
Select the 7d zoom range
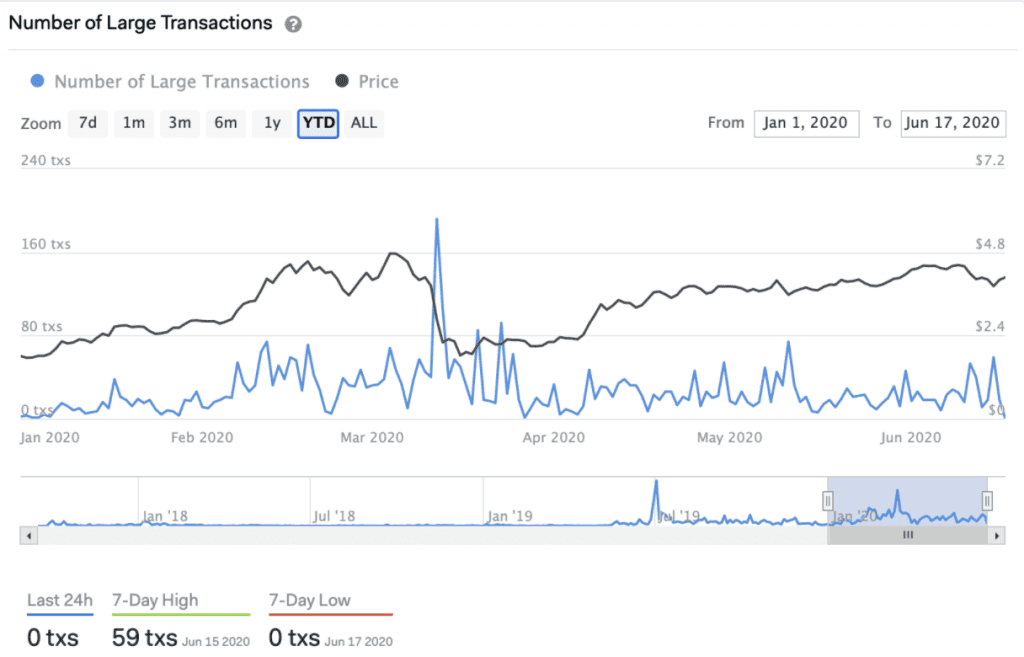[x=88, y=123]
